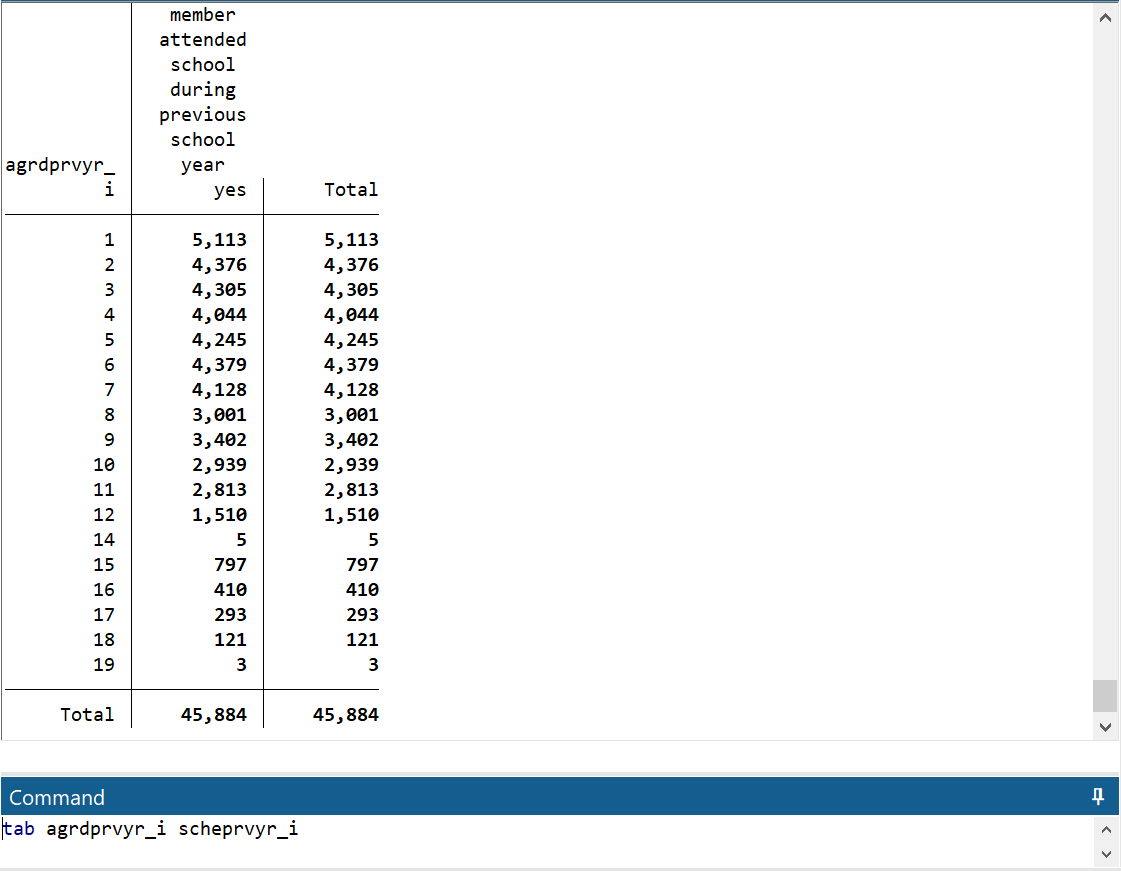Click the "yes" column header
The width and height of the screenshot is (1121, 871).
coord(229,190)
